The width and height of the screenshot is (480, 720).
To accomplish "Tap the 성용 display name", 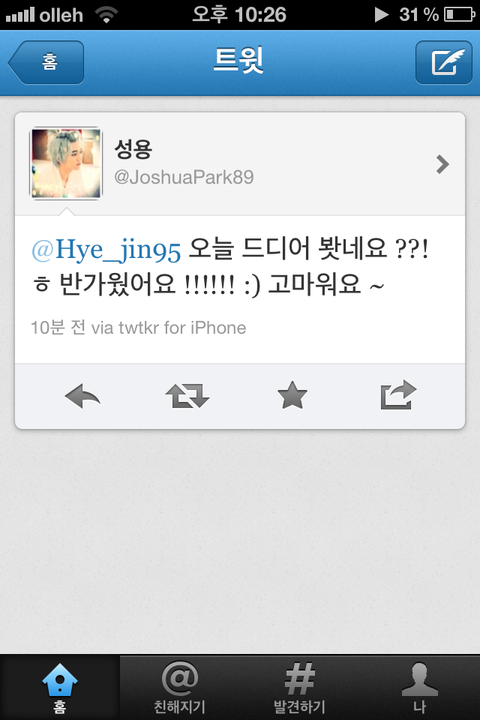I will [x=133, y=149].
